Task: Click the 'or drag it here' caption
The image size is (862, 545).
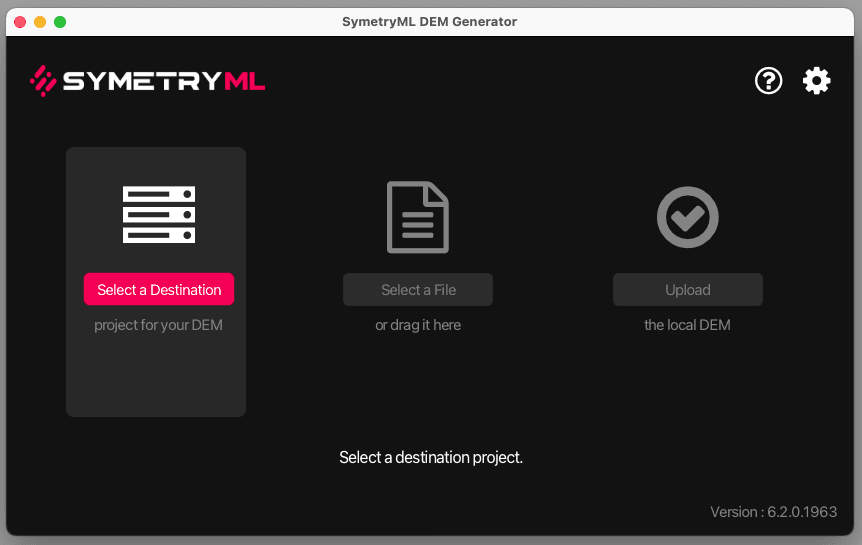Action: [x=418, y=325]
